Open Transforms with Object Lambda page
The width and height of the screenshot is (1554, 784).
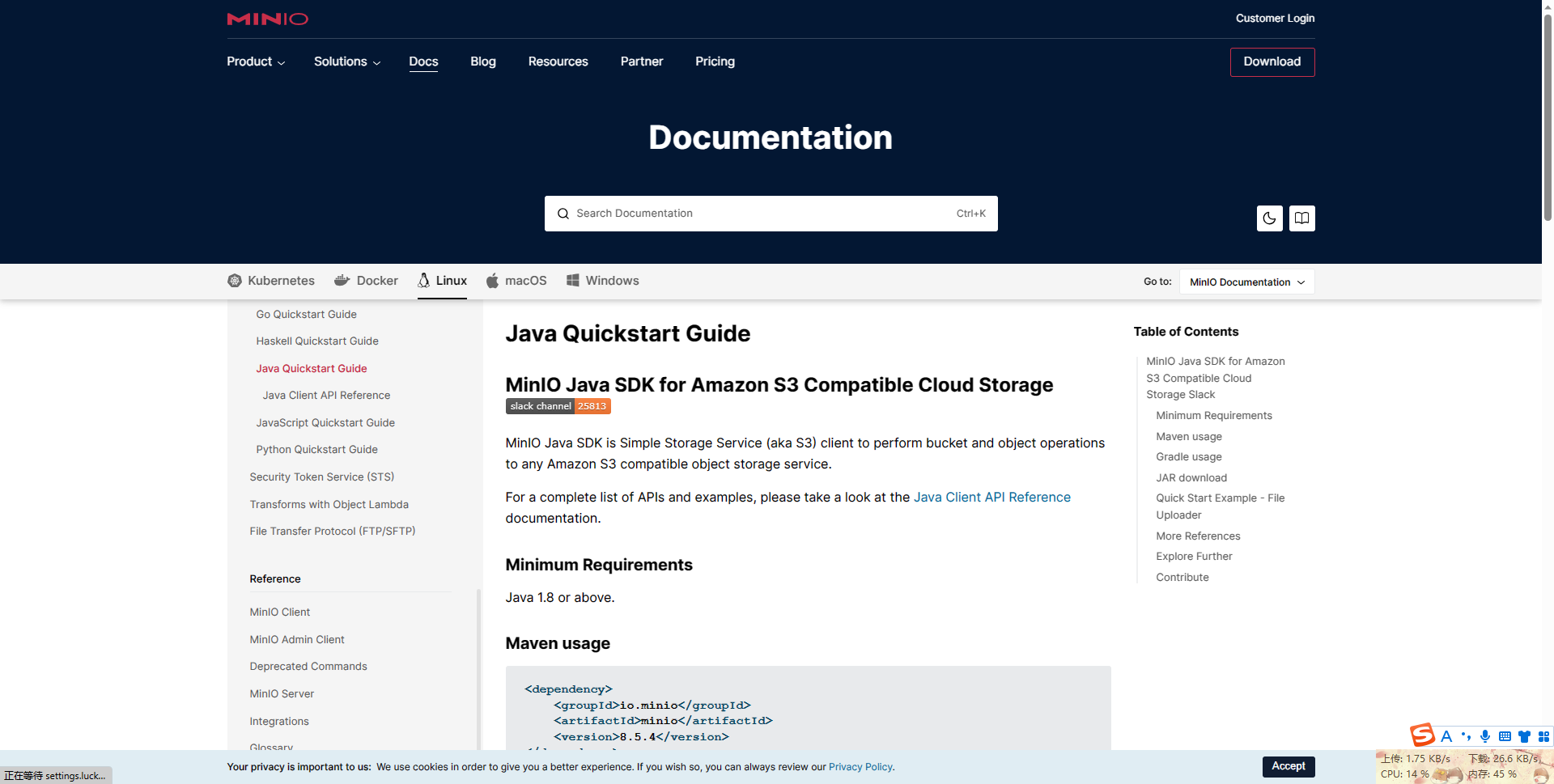(x=329, y=504)
